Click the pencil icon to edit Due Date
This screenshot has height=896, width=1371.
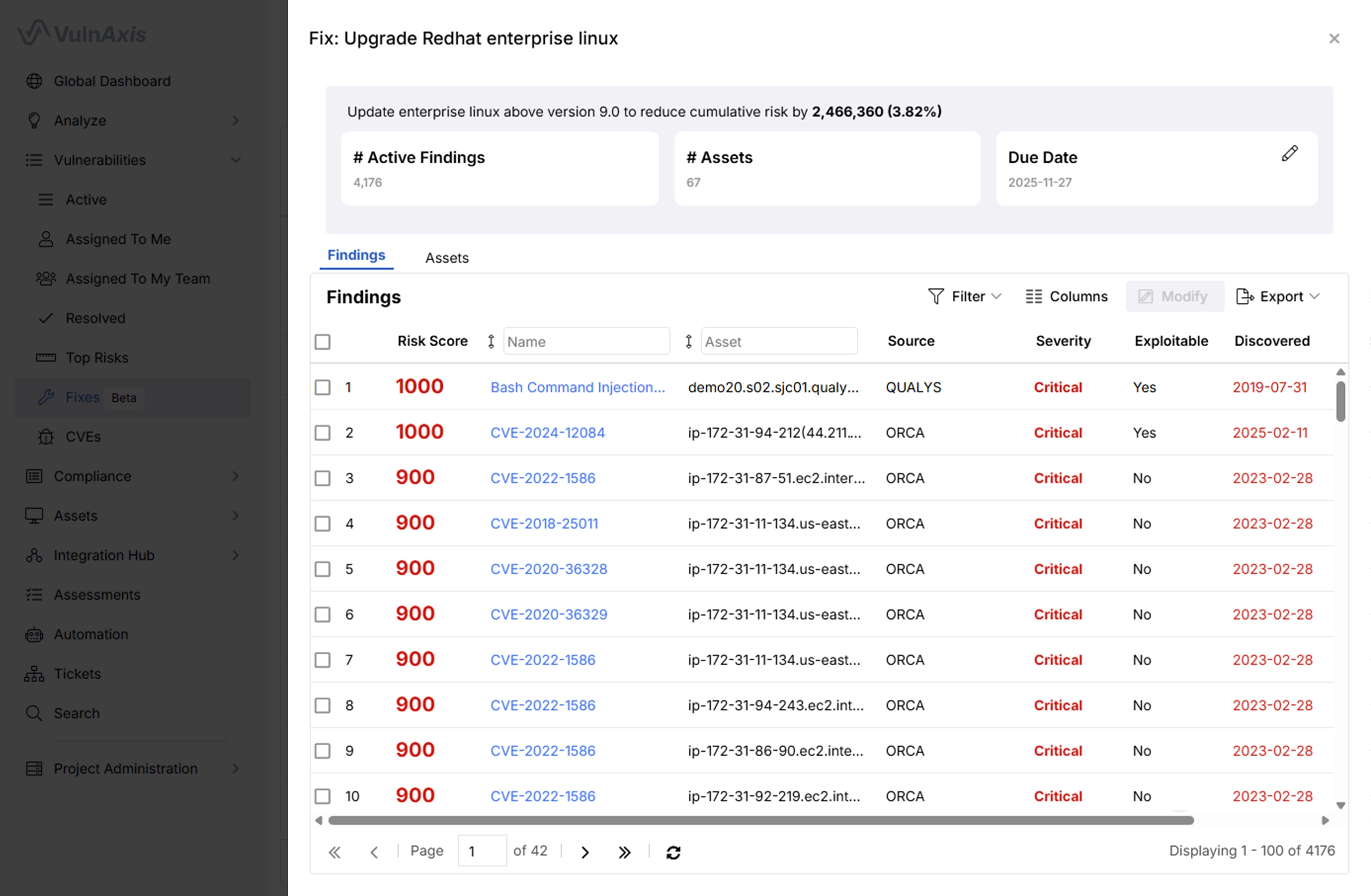click(x=1289, y=154)
